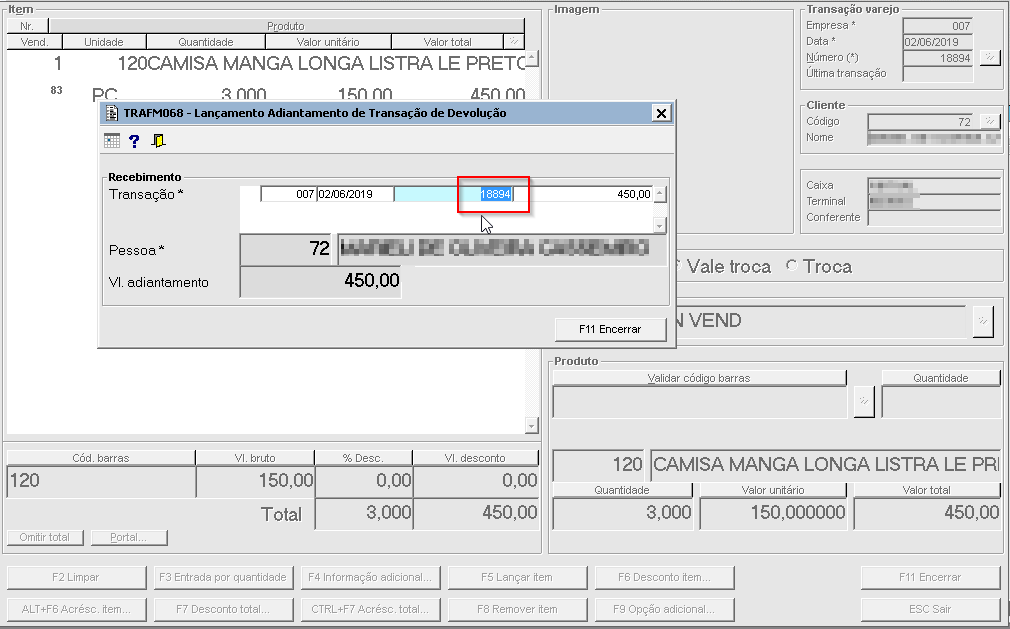Click the Pessoa code field showing 72
1010x629 pixels.
click(x=285, y=249)
